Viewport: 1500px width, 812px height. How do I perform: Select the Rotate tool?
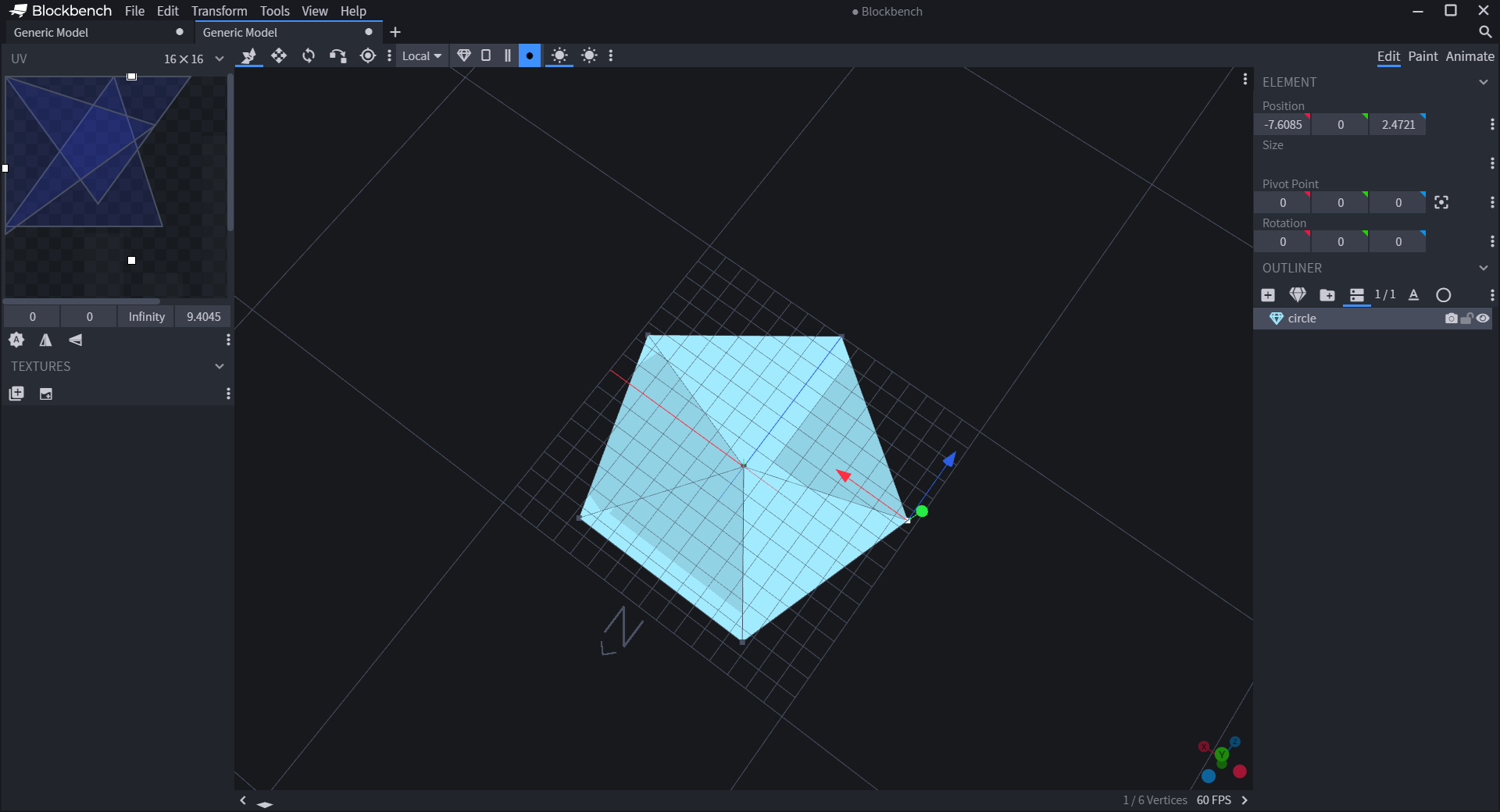tap(309, 56)
